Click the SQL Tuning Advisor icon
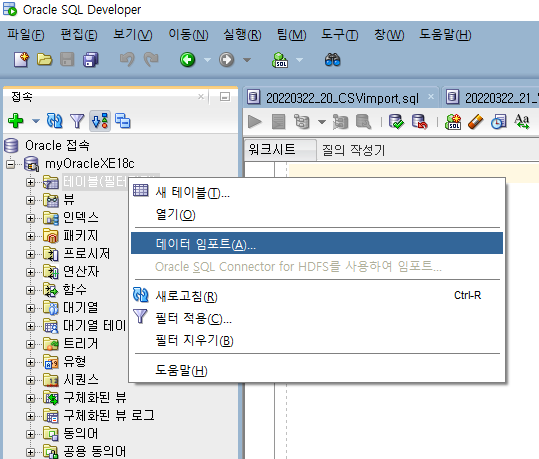The width and height of the screenshot is (539, 459). (x=363, y=122)
